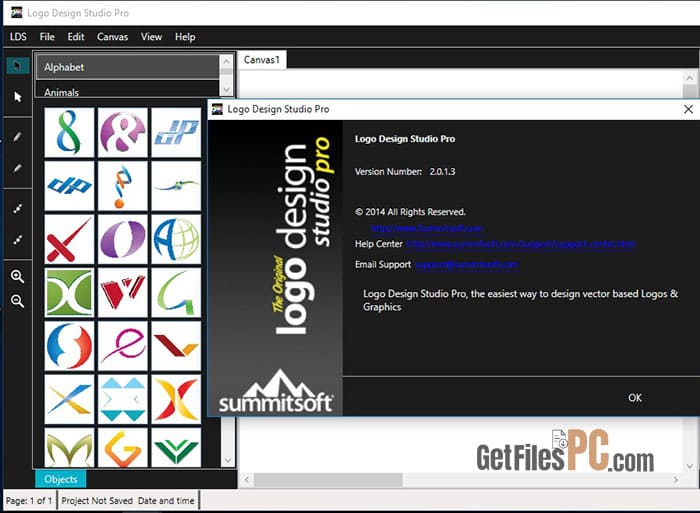The height and width of the screenshot is (513, 700).
Task: Close the Logo Design Studio Pro dialog
Action: (x=688, y=109)
